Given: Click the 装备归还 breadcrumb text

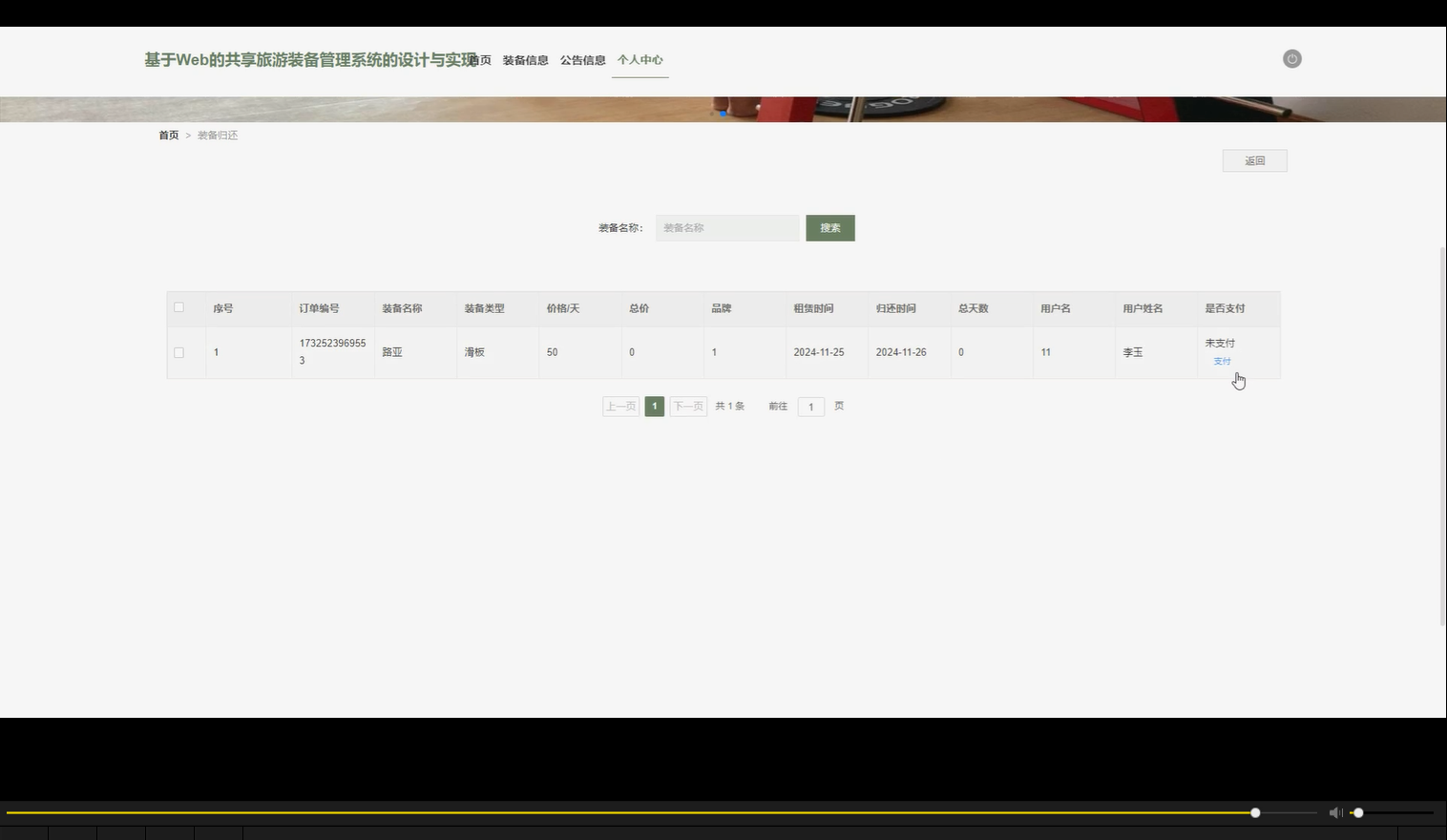Looking at the screenshot, I should click(218, 136).
